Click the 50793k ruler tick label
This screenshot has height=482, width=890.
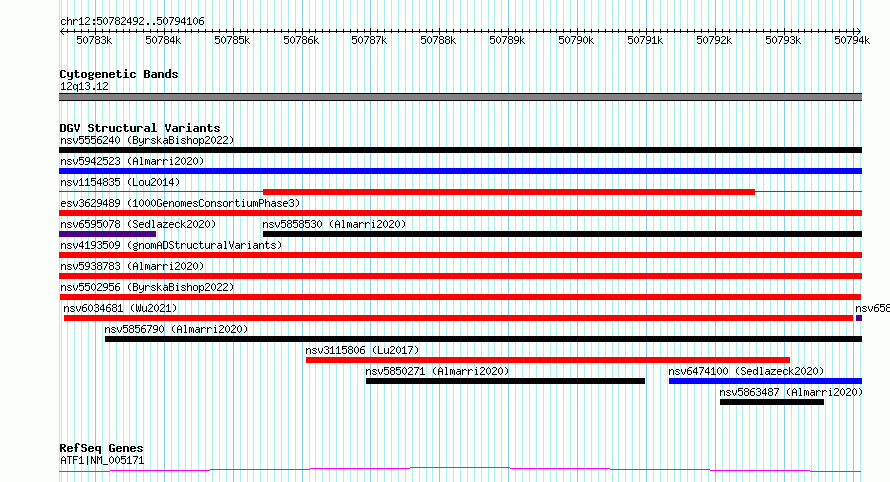pyautogui.click(x=783, y=40)
